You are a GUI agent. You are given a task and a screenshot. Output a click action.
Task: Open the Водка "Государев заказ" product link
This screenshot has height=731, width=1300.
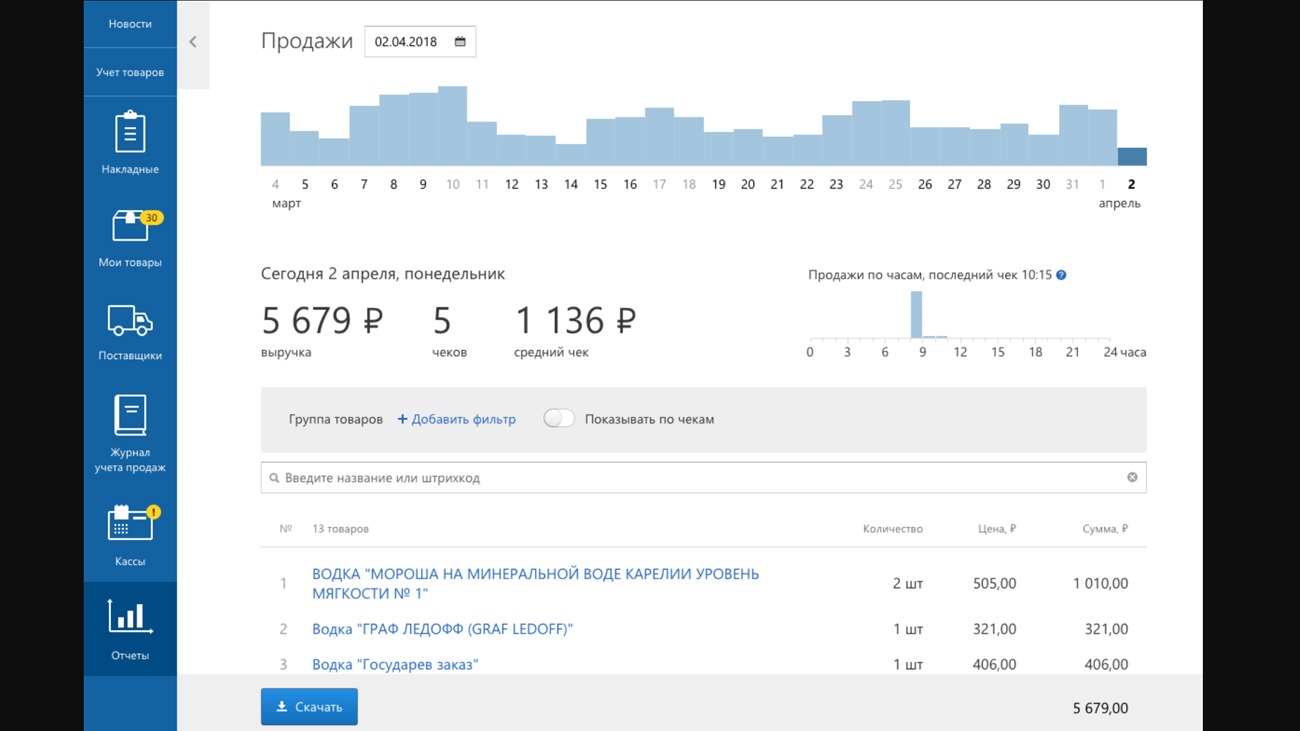pos(395,664)
